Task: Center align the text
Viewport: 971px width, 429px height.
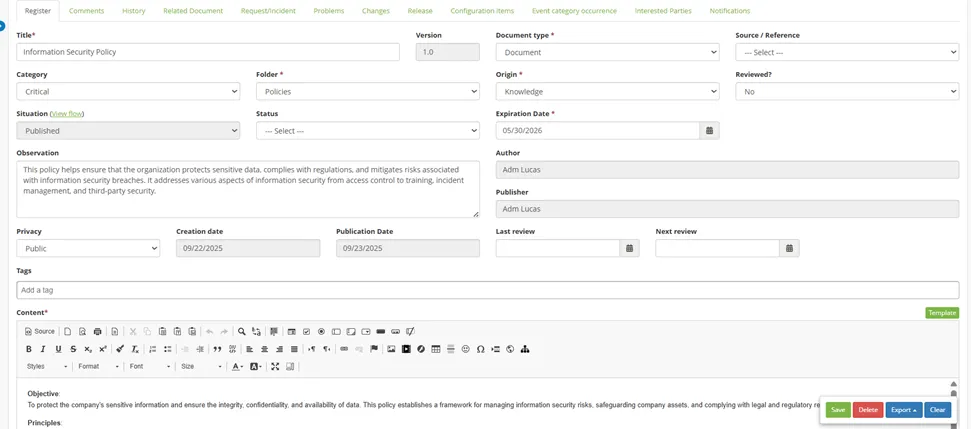Action: click(x=265, y=349)
